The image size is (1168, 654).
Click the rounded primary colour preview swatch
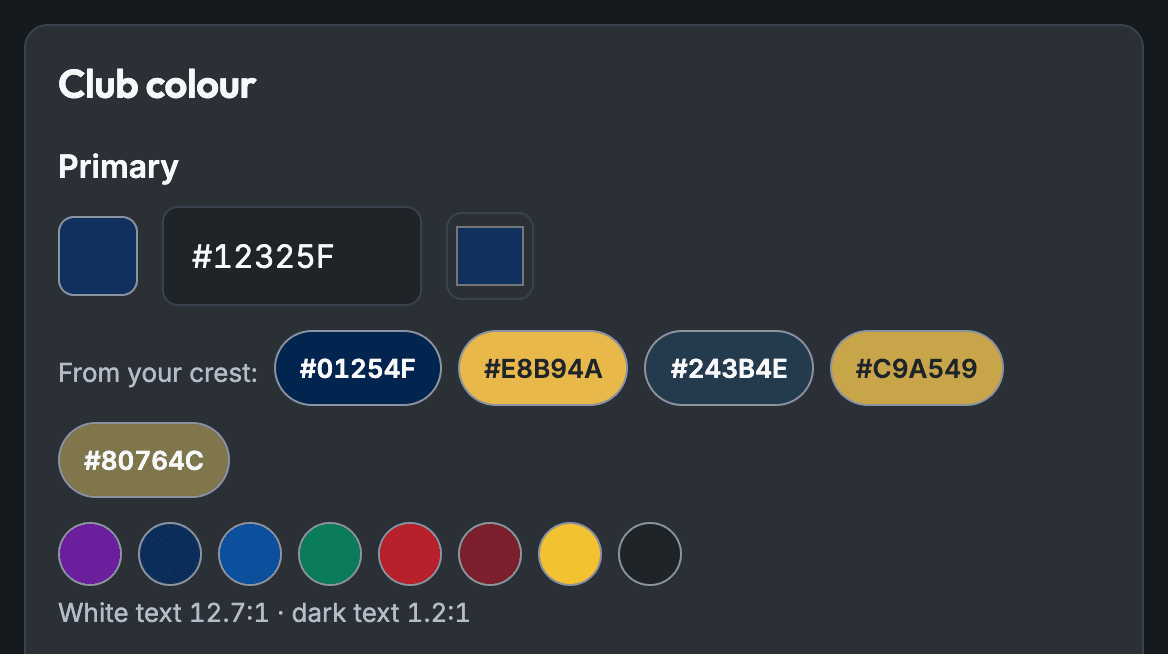coord(98,255)
